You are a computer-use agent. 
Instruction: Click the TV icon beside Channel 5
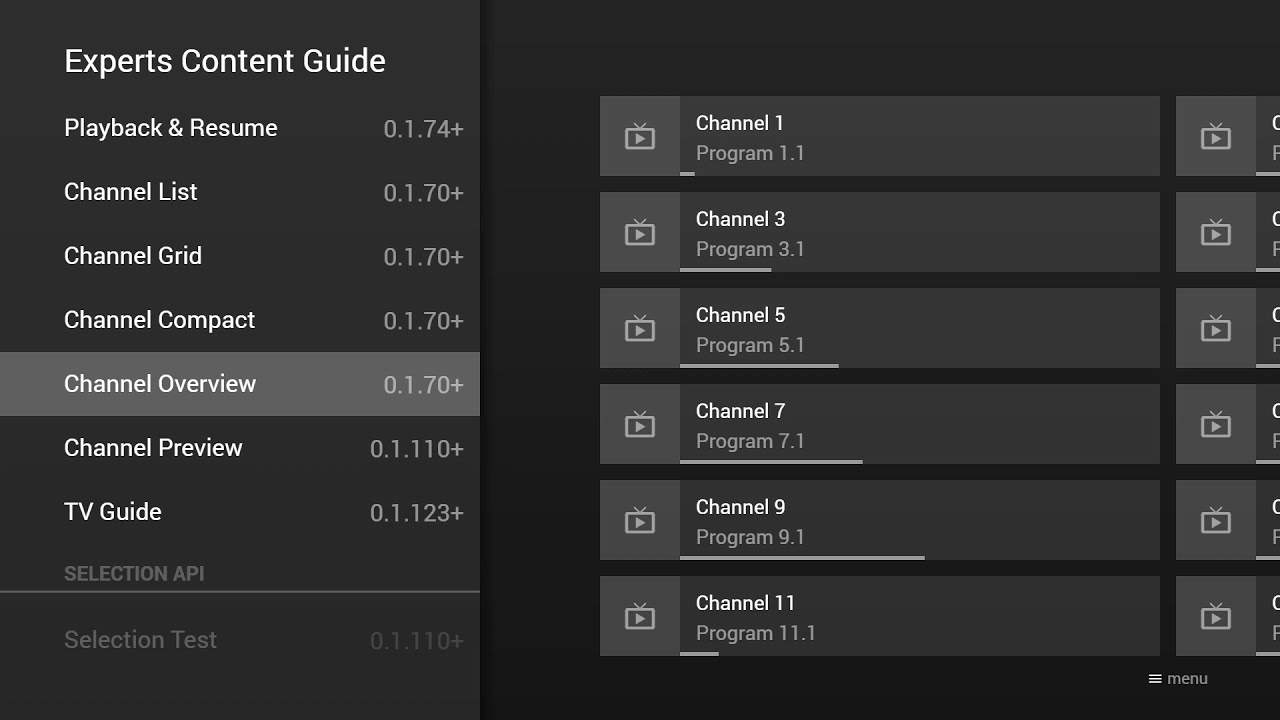click(640, 328)
